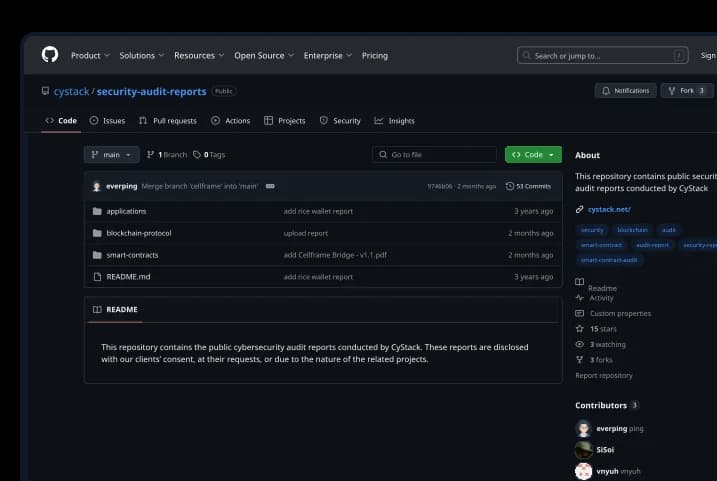Focus the Search or jump to field

click(602, 55)
